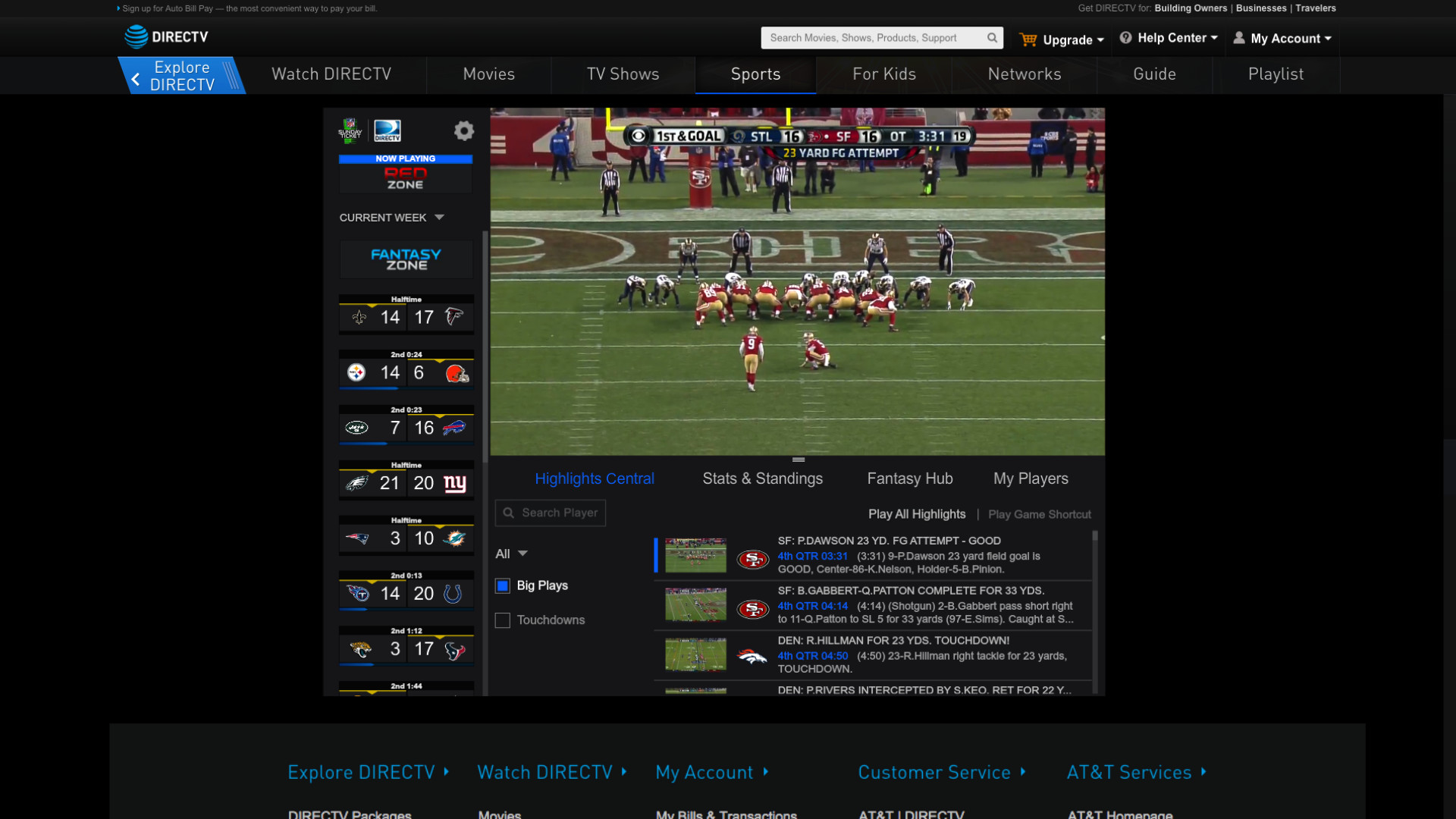1456x819 pixels.
Task: Play the Gabbert to Patton 33 yards thumbnail
Action: coord(695,604)
